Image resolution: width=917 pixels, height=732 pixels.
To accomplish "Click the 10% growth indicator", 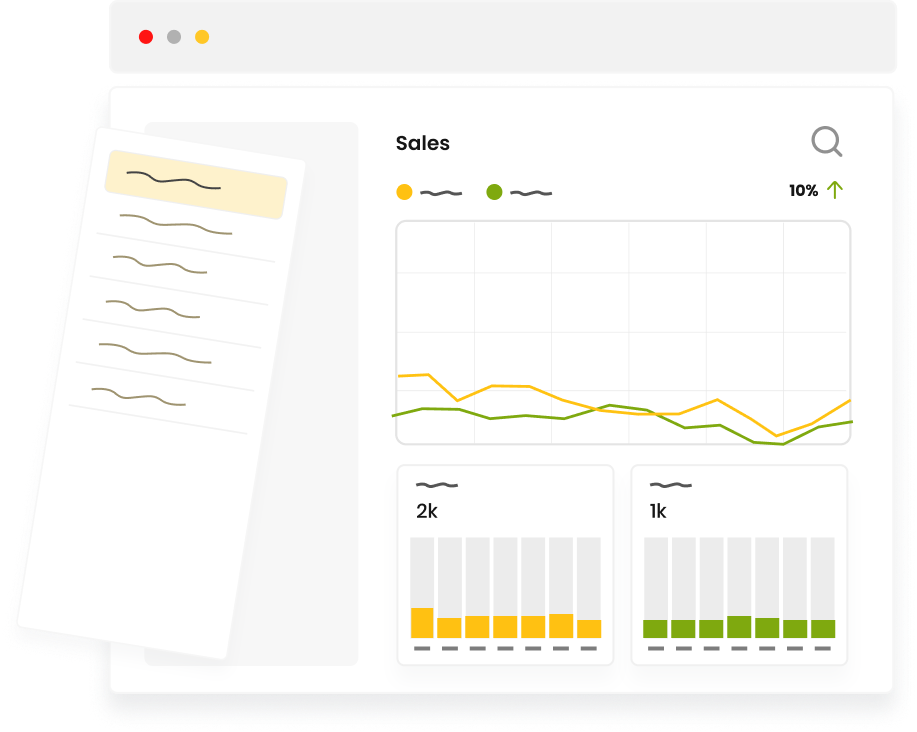I will pyautogui.click(x=801, y=189).
